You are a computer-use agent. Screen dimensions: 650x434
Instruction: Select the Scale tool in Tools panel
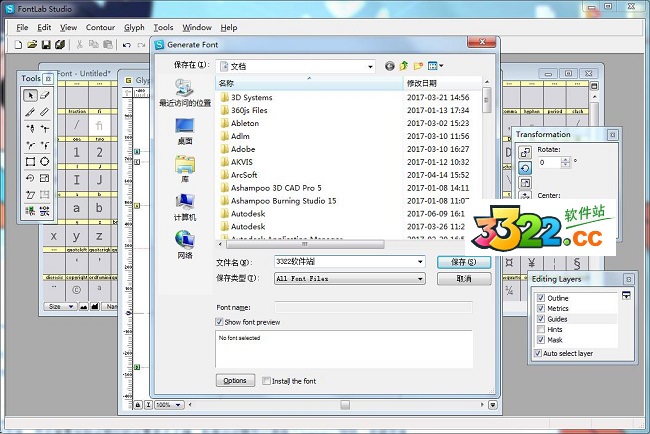pos(45,178)
